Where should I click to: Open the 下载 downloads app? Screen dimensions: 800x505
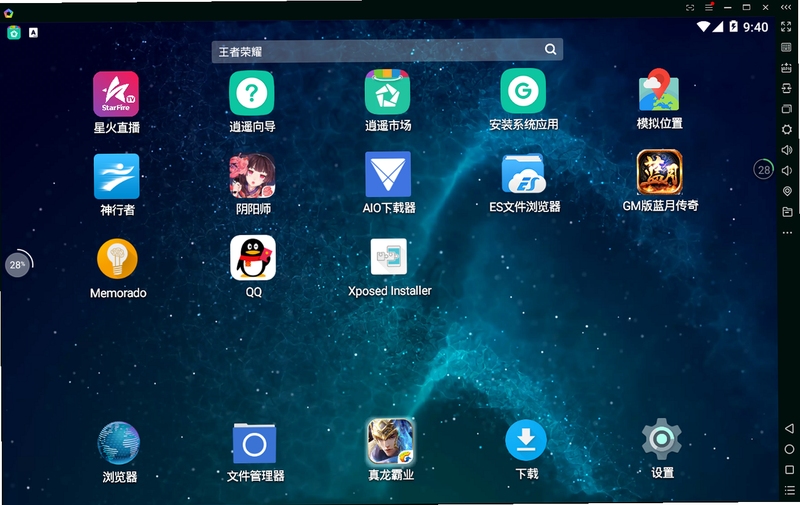(526, 440)
